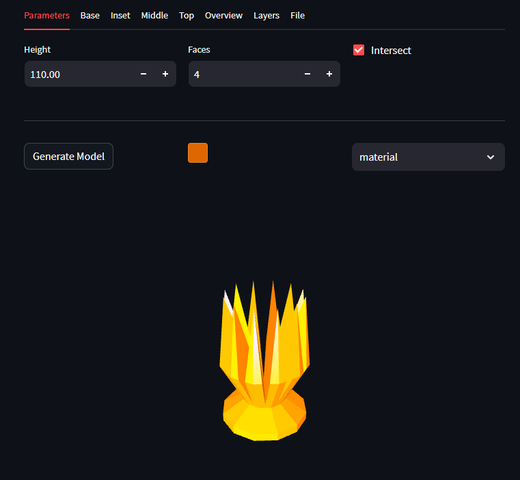
Task: Decrease the Faces count with minus
Action: 307,74
